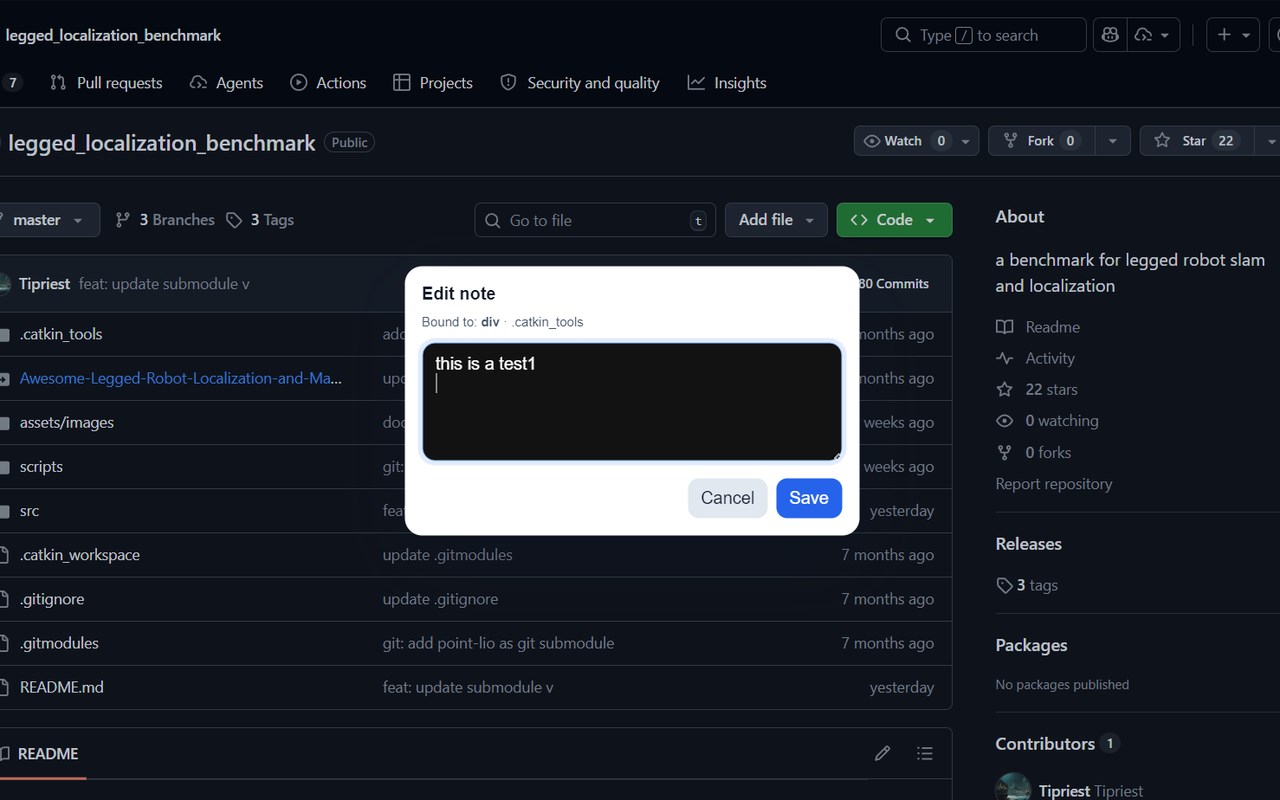Open the Tipriest author link in the commit row
1280x800 pixels.
pyautogui.click(x=44, y=284)
